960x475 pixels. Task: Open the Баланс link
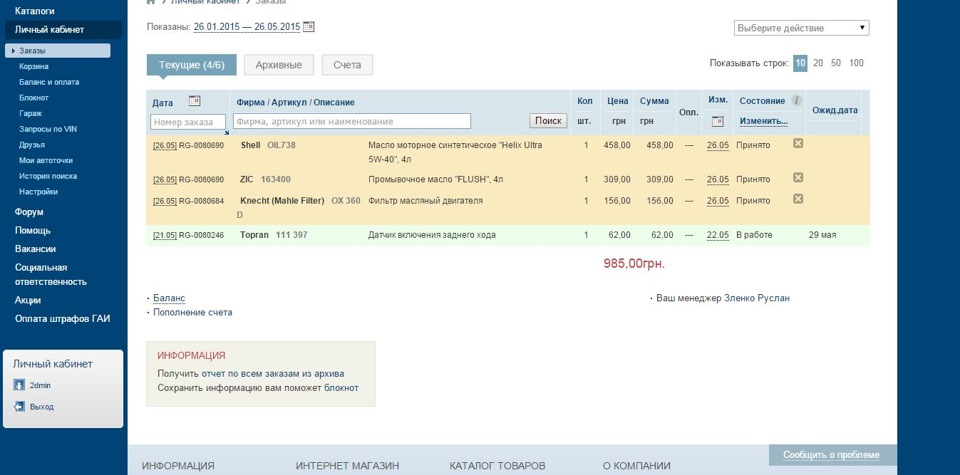[x=169, y=298]
